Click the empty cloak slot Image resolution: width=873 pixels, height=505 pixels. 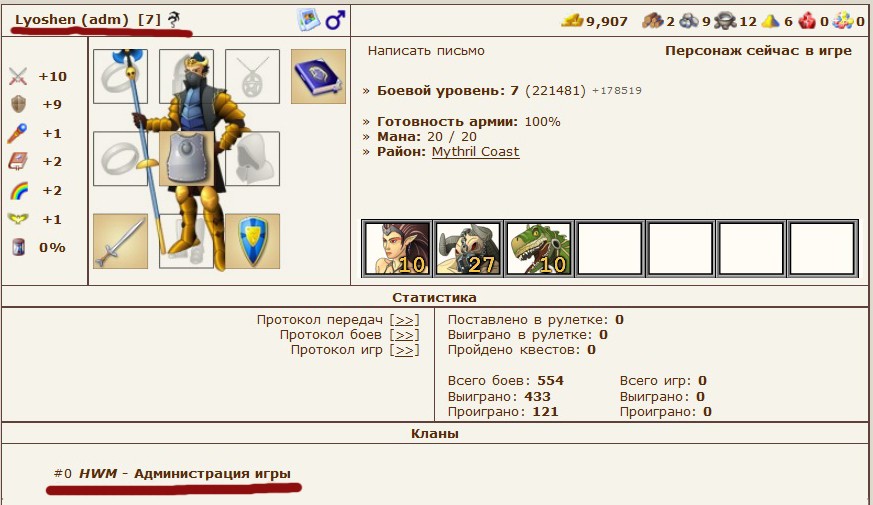(252, 159)
